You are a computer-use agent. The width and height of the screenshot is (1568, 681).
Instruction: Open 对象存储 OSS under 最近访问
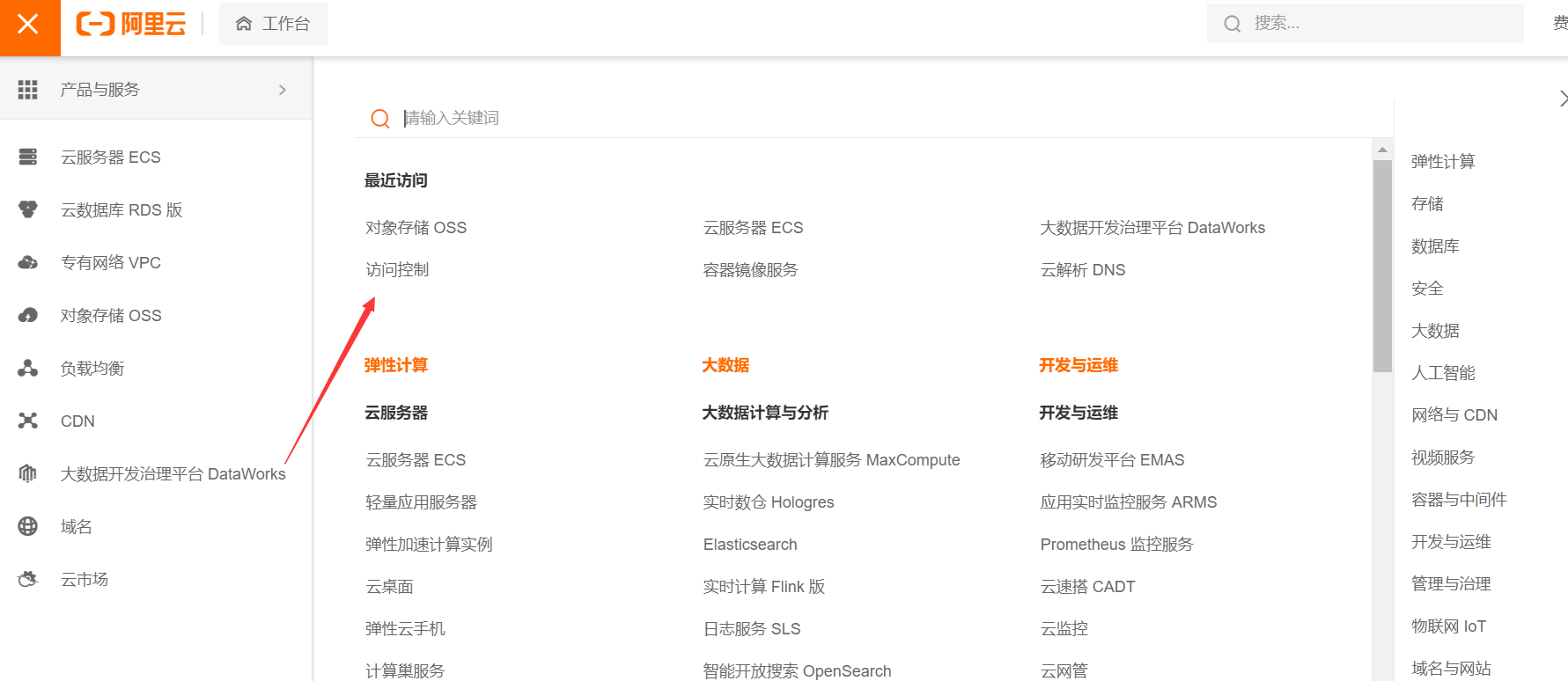click(416, 228)
